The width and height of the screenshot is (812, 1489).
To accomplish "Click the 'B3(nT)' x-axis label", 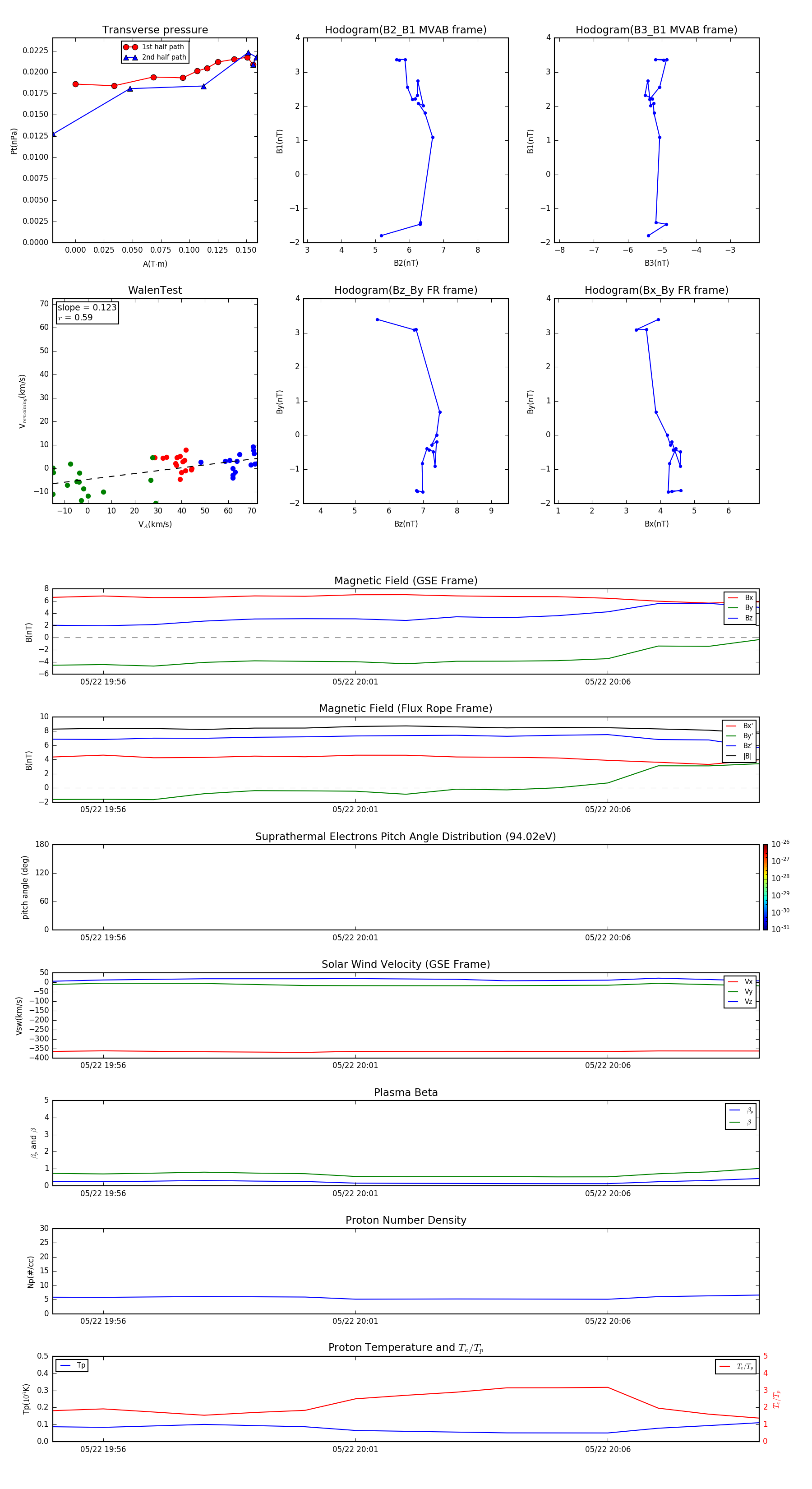I will pos(656,263).
